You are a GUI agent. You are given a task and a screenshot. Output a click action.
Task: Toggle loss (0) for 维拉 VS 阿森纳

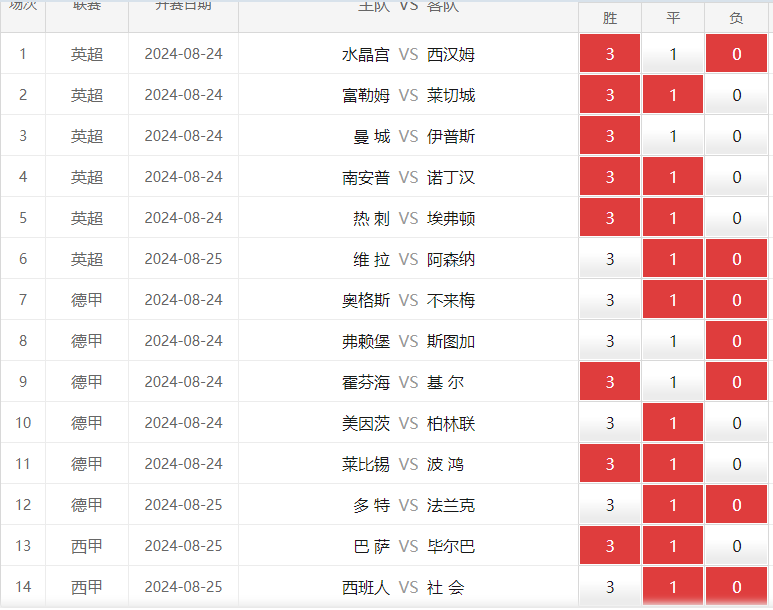point(737,258)
